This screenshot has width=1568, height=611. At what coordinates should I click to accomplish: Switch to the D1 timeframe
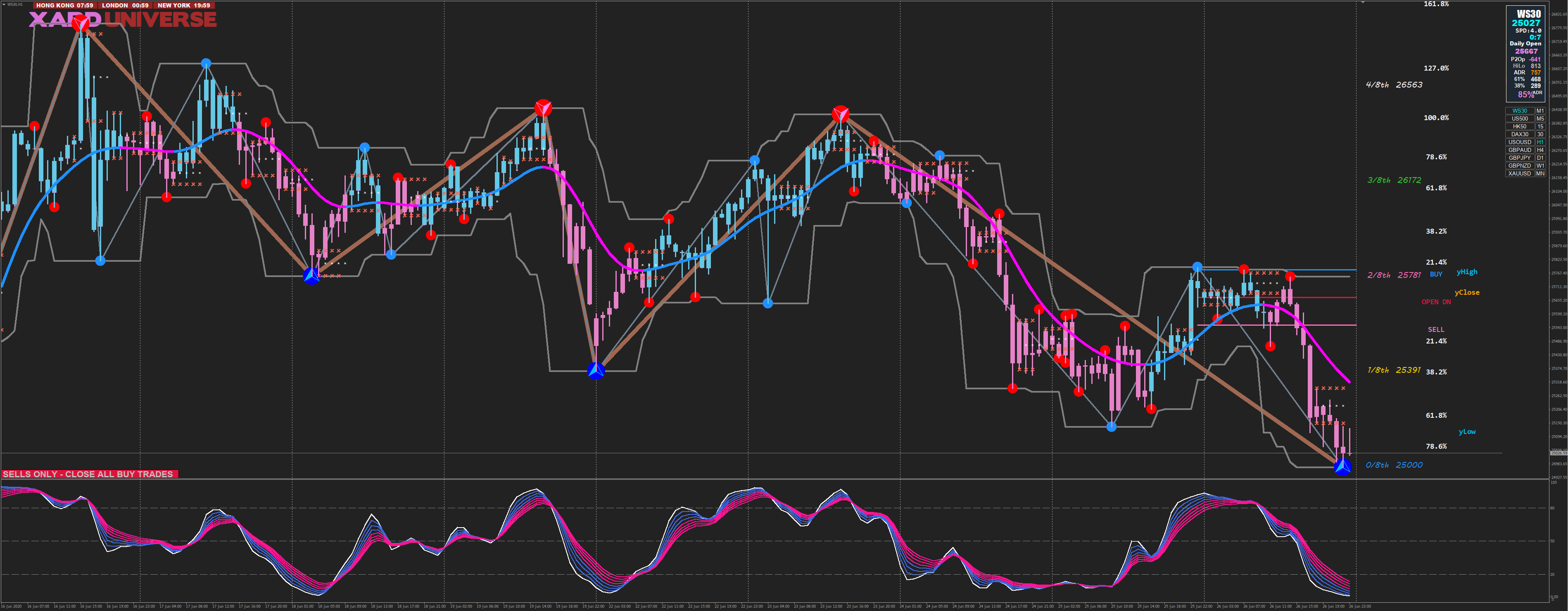tap(1540, 158)
